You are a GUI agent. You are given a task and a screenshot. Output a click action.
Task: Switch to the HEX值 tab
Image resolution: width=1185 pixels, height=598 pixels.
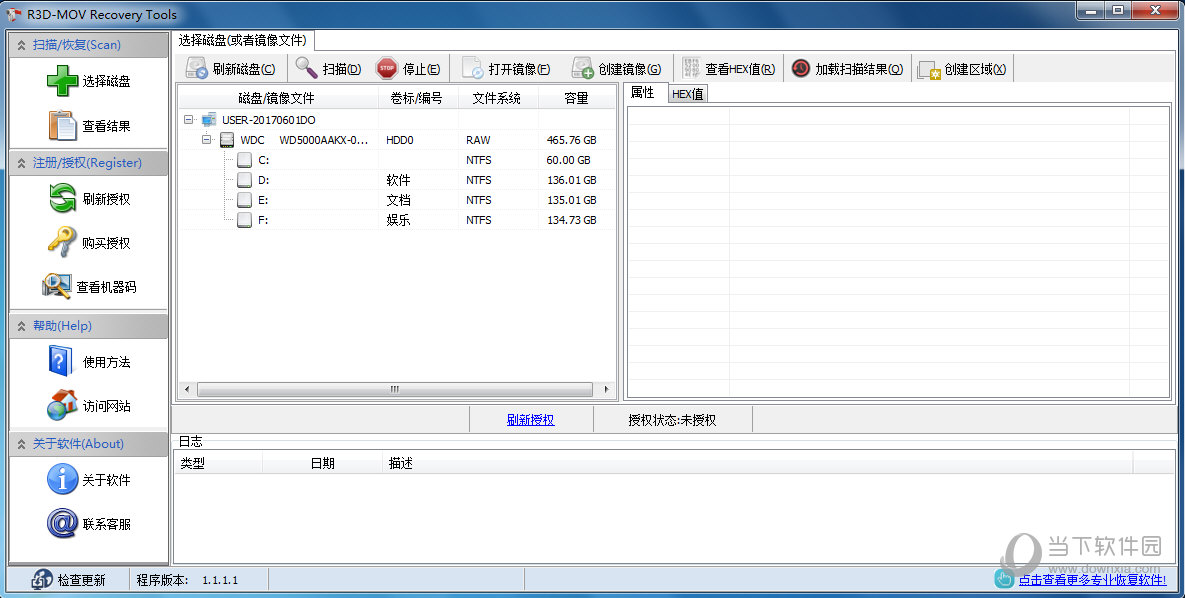pyautogui.click(x=688, y=94)
